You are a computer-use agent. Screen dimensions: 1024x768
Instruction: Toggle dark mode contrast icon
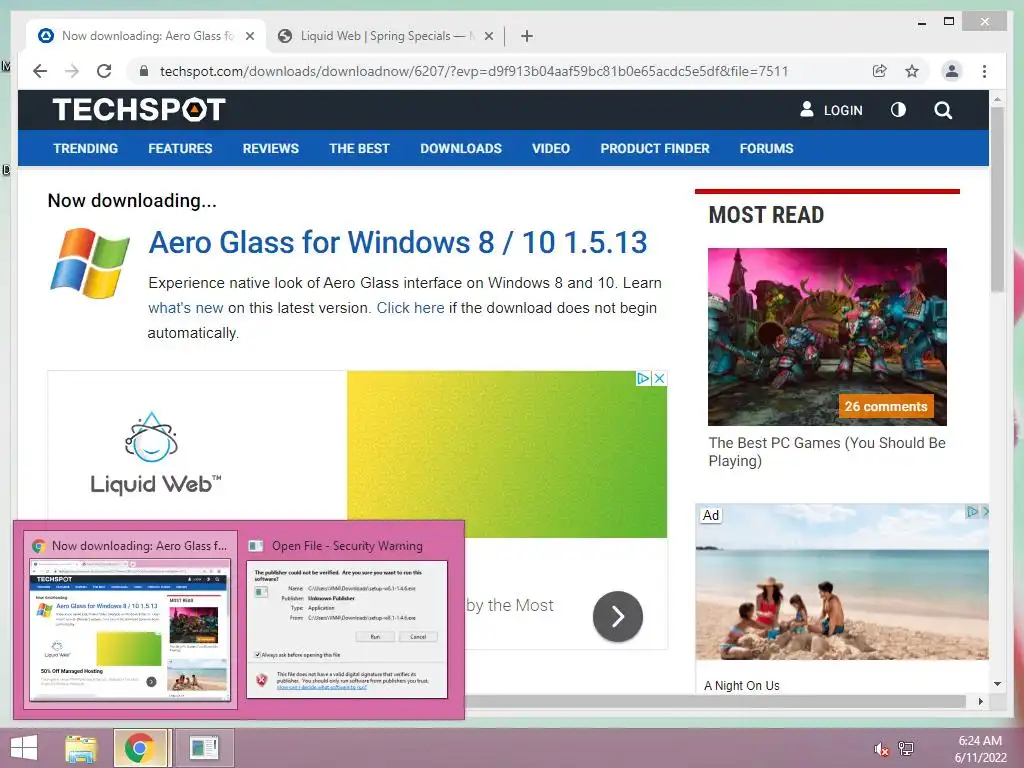tap(898, 110)
